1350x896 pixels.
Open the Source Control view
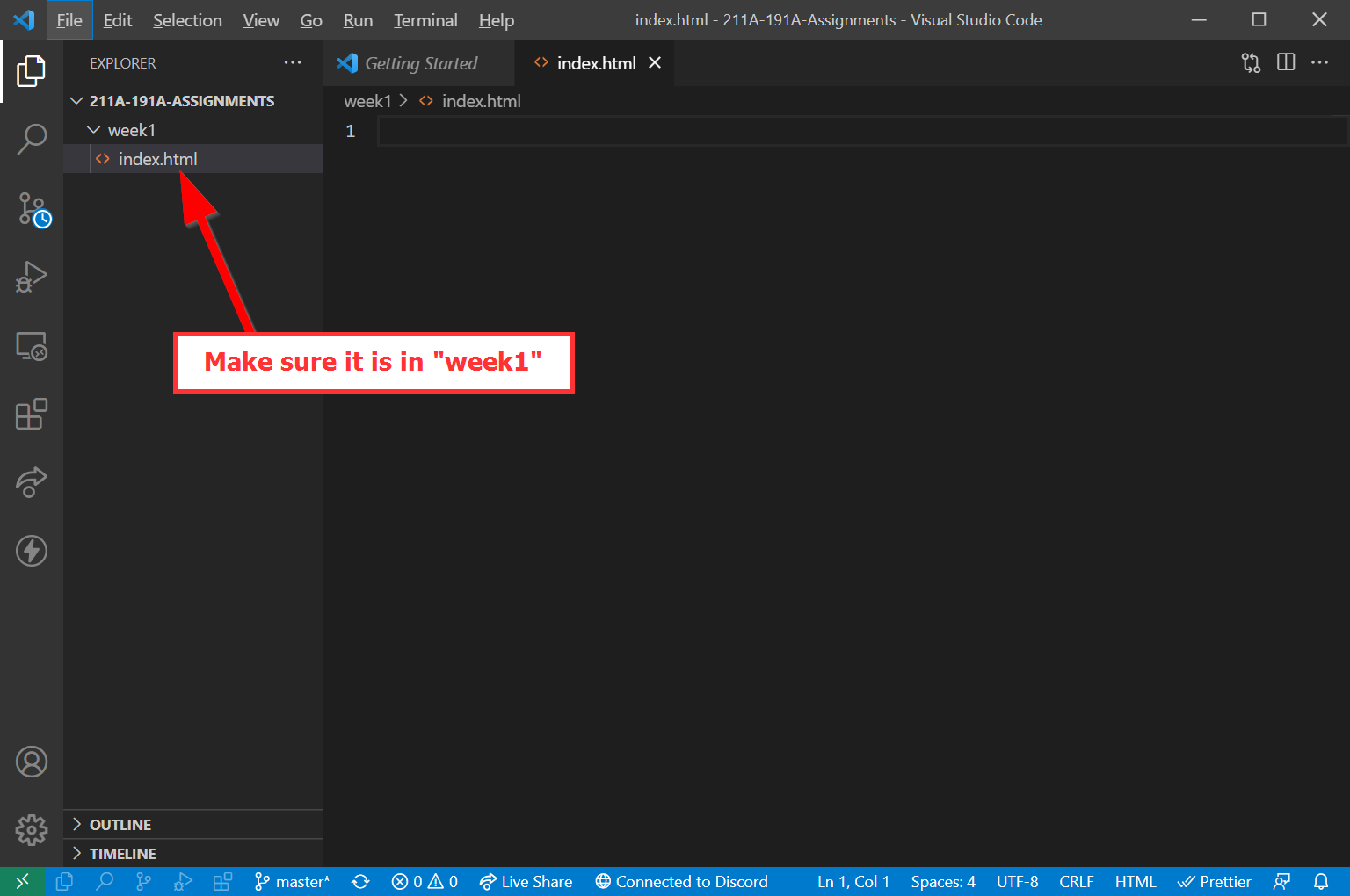pos(33,210)
